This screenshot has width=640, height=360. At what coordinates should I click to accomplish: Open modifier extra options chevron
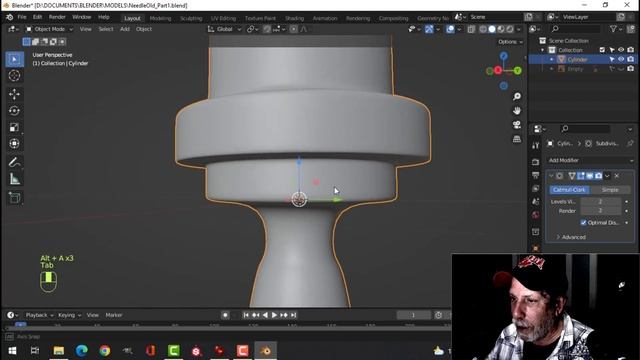pyautogui.click(x=607, y=176)
